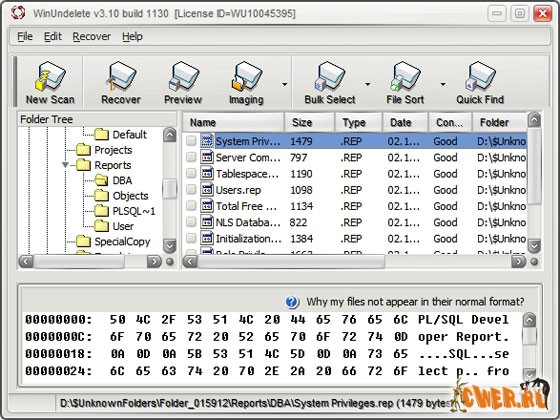Screen dimensions: 560x420
Task: Click the Projects folder icon in tree
Action: (83, 150)
